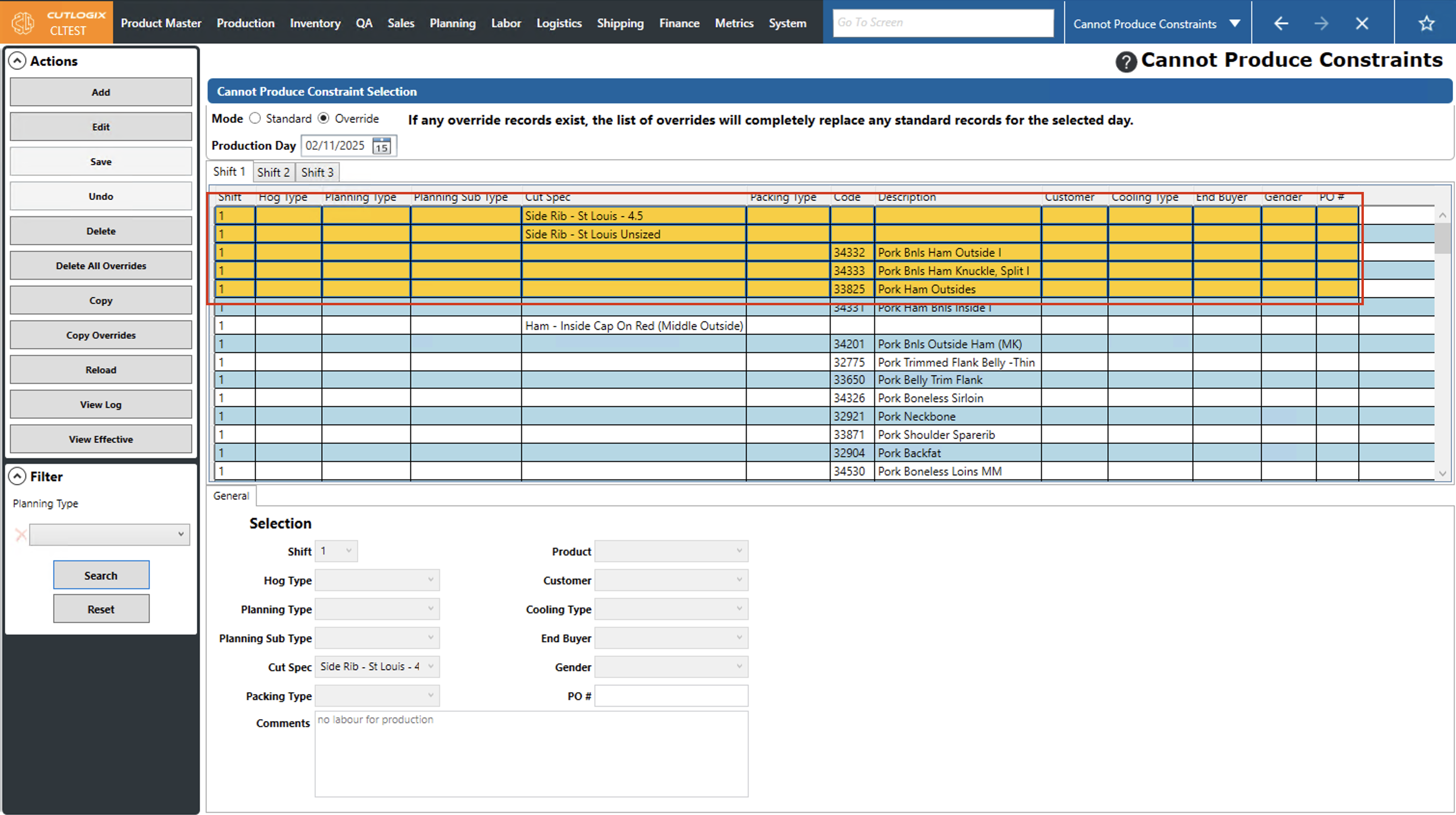
Task: Navigate forward with the right arrow
Action: [1321, 23]
